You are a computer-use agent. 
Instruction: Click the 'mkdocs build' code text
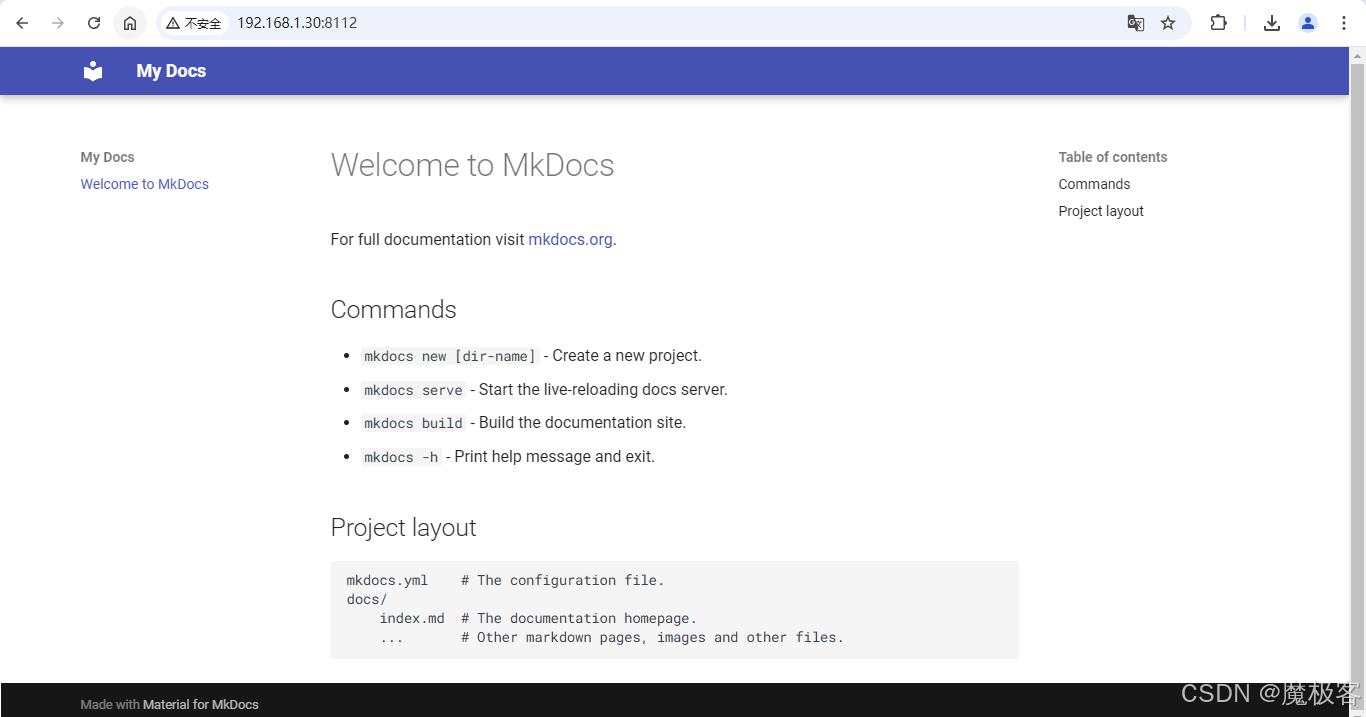[413, 423]
